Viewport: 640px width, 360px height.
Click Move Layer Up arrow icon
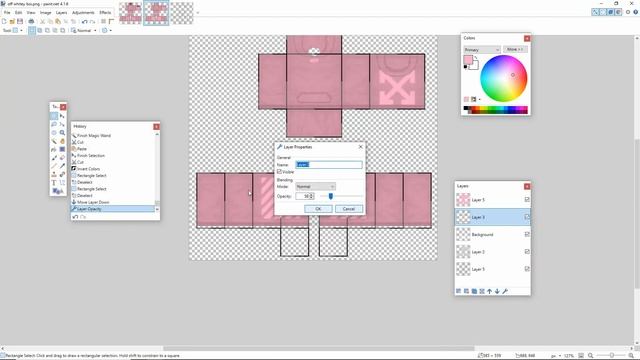489,291
